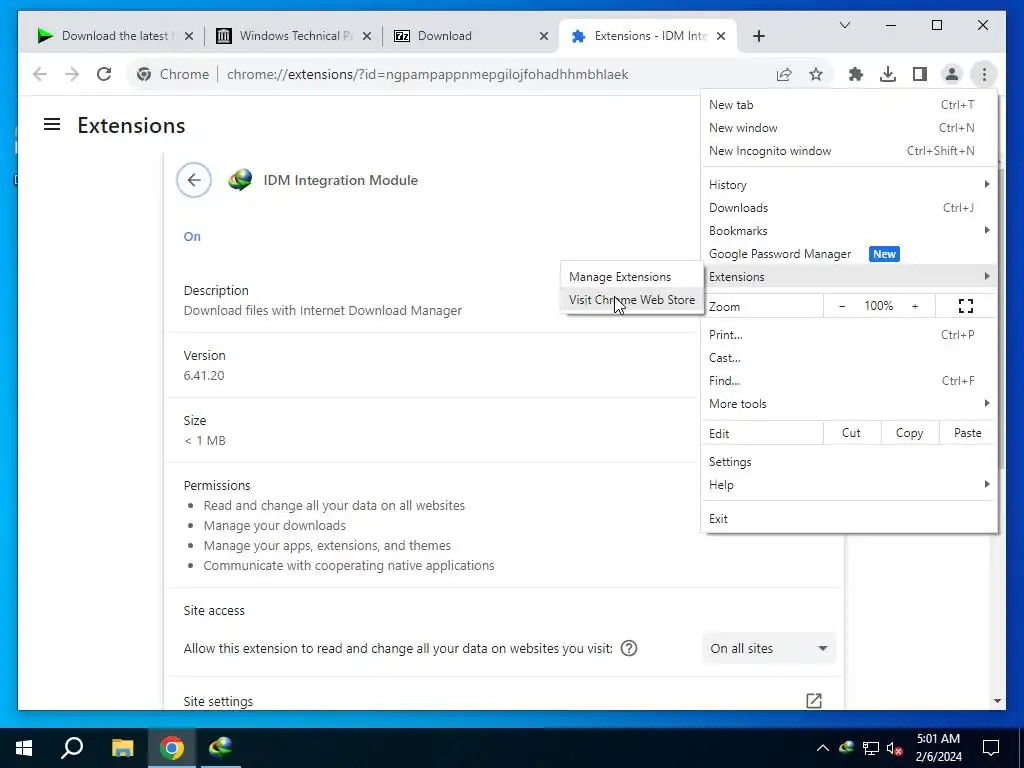The width and height of the screenshot is (1024, 768).
Task: Toggle the side panel icon
Action: [920, 74]
